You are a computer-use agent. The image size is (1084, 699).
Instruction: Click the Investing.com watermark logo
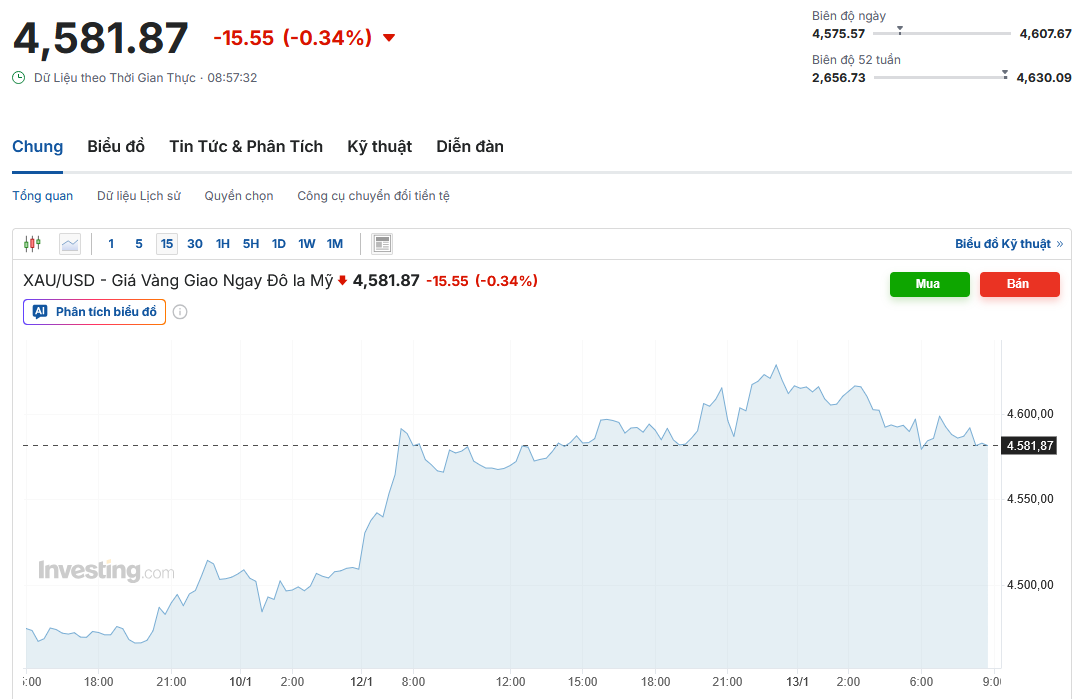[x=106, y=571]
